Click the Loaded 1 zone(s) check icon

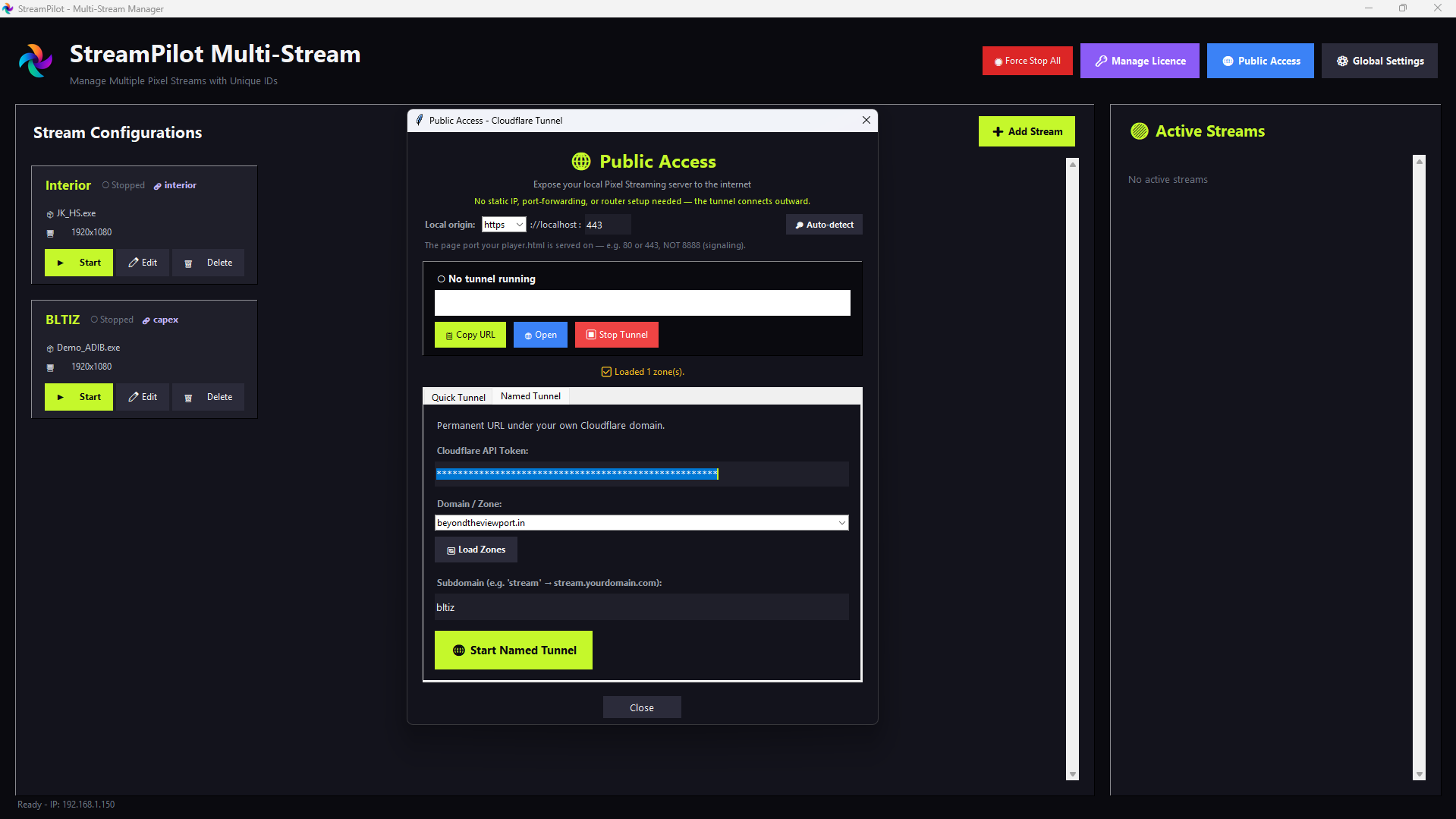pos(606,372)
